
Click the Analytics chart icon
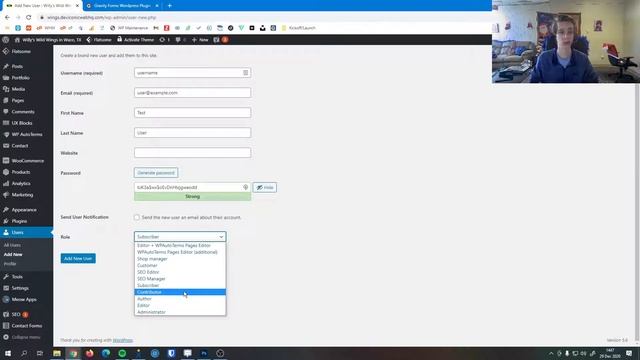coord(6,184)
